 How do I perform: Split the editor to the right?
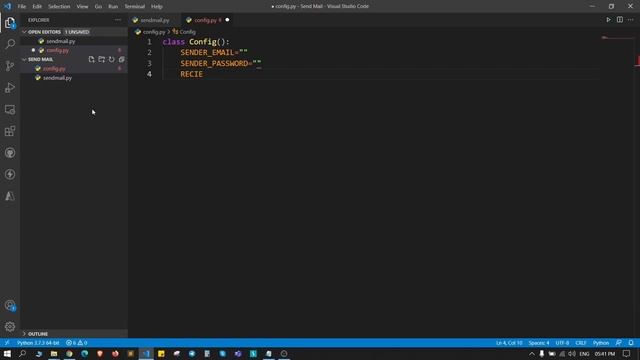click(x=620, y=20)
